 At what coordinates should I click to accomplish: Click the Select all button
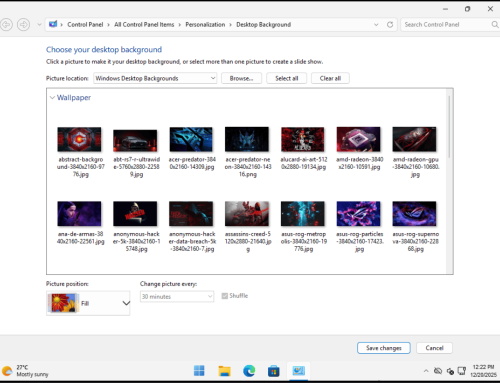click(286, 78)
